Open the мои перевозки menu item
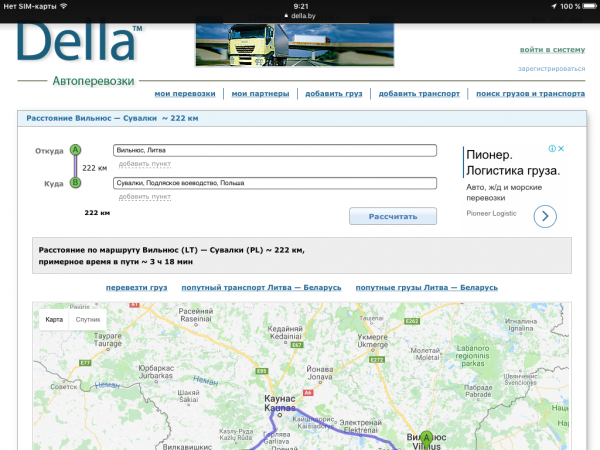Image resolution: width=600 pixels, height=450 pixels. click(x=185, y=93)
